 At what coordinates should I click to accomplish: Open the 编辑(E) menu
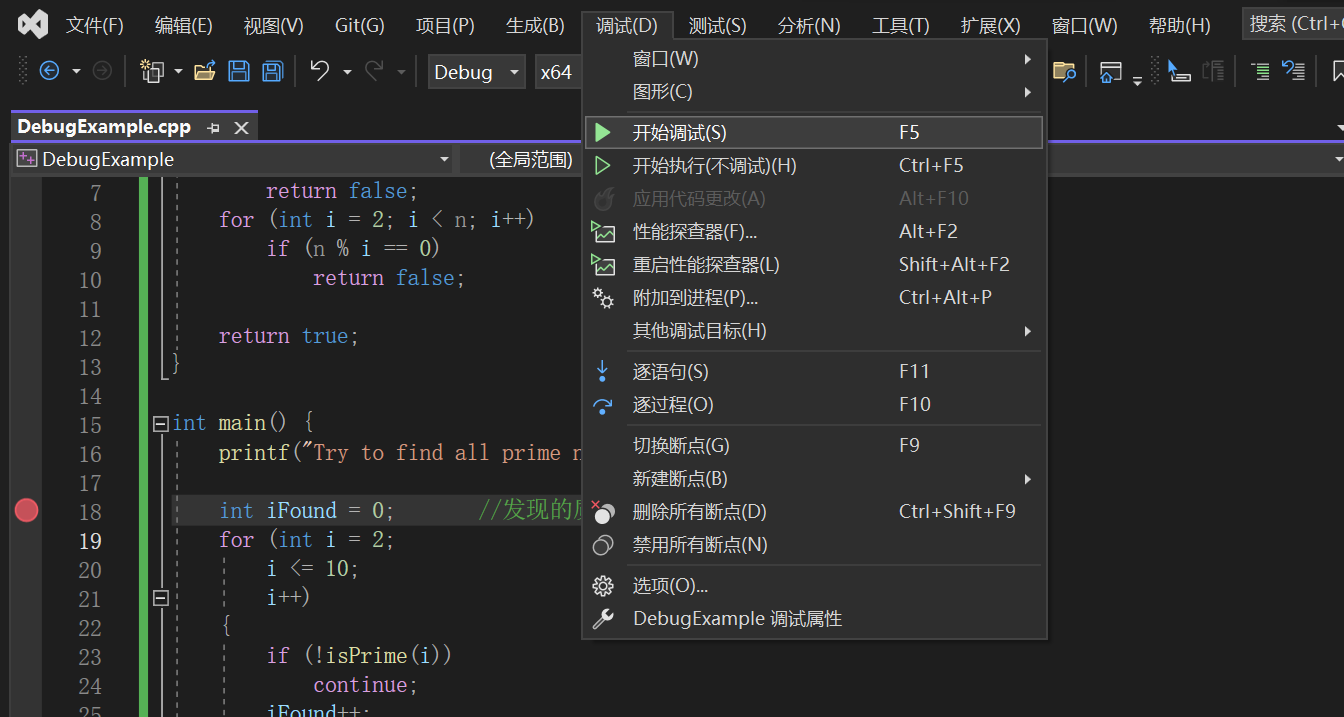tap(184, 25)
